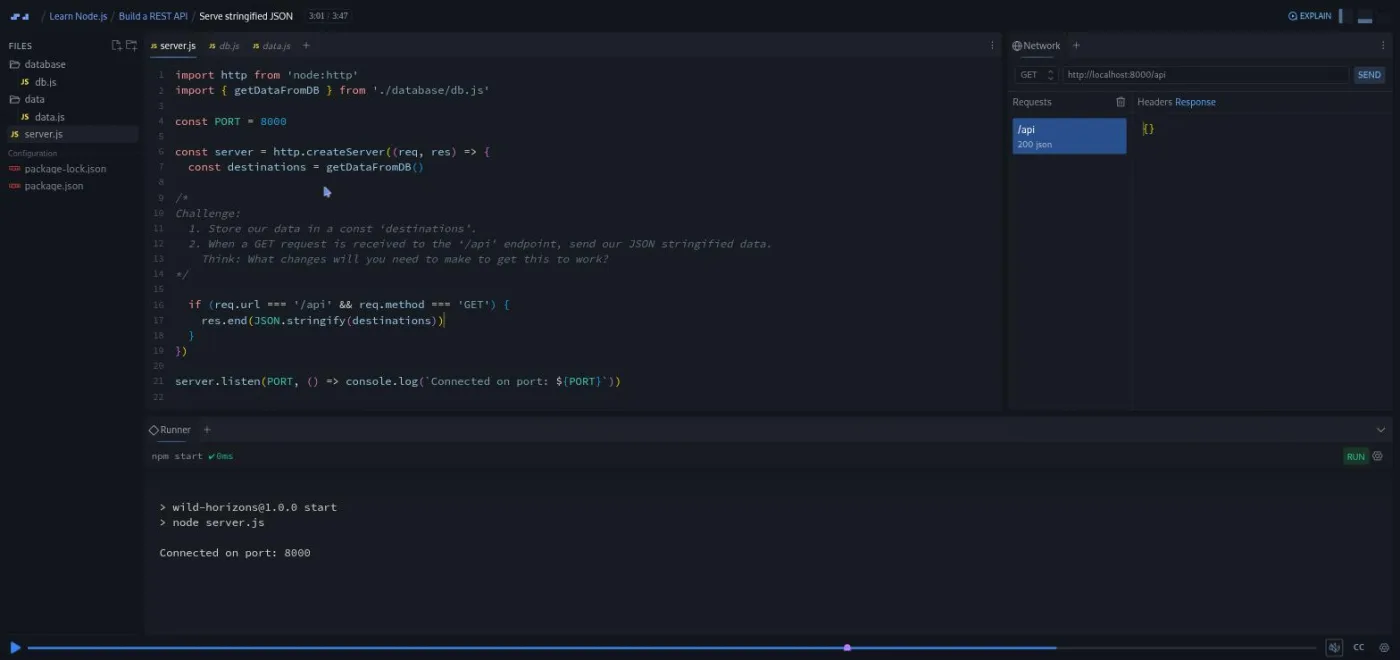
Task: Open the code editor three-dot options menu
Action: [x=992, y=46]
